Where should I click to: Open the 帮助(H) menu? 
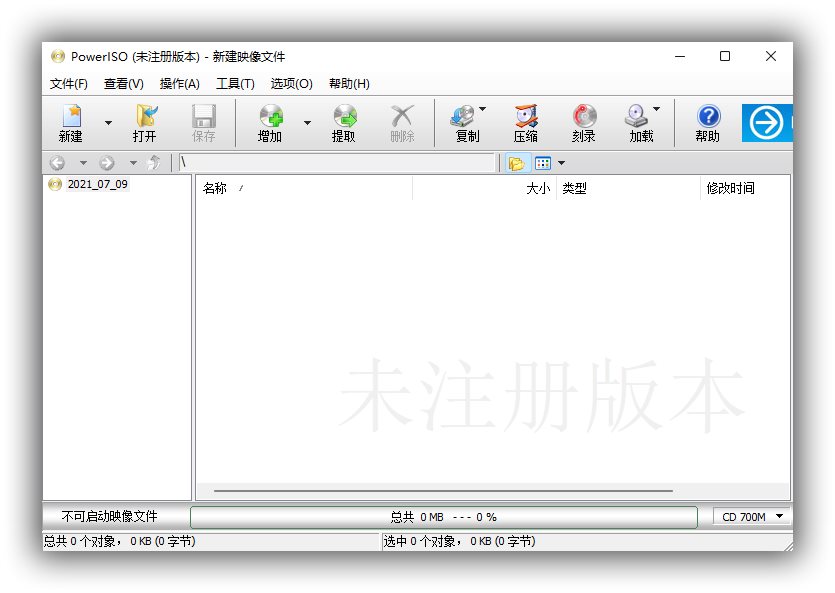tap(349, 84)
